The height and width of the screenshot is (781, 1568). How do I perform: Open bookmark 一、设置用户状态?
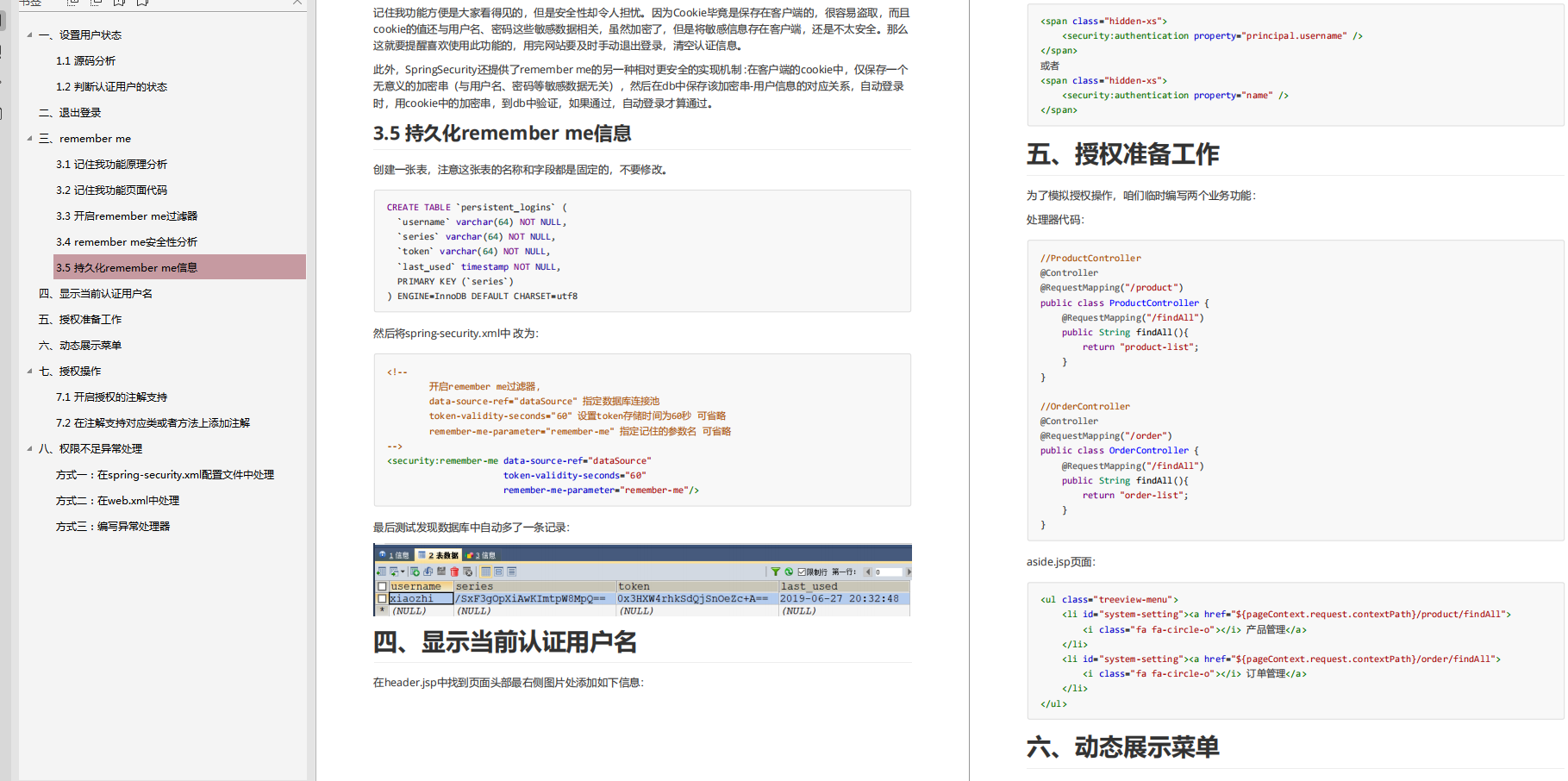[80, 34]
